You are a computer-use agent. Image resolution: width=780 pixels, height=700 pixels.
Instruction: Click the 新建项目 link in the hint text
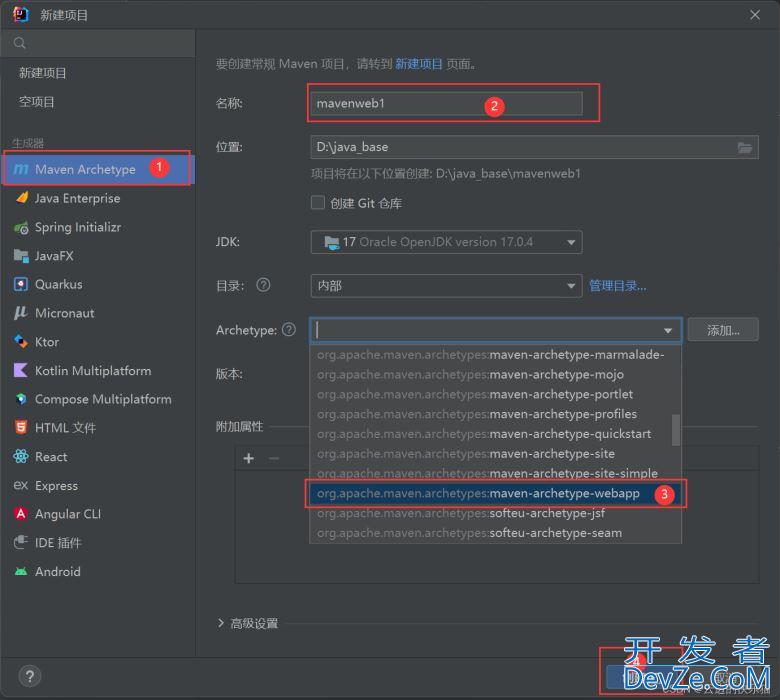pyautogui.click(x=419, y=64)
